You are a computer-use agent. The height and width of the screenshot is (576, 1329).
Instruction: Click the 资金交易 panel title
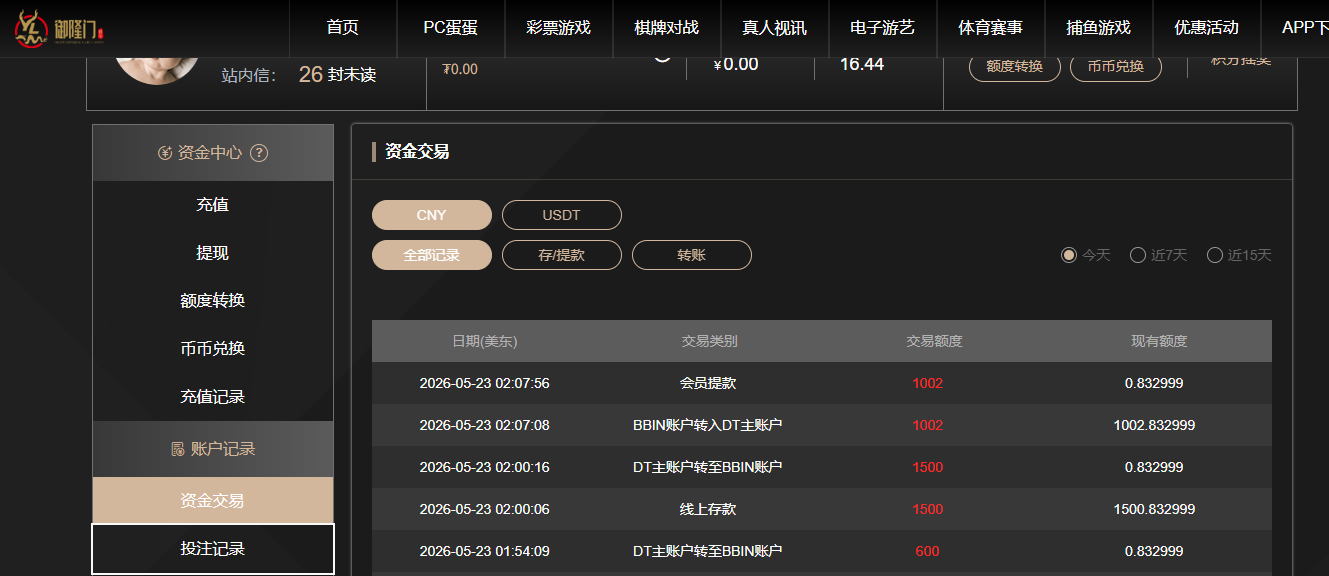(x=417, y=152)
